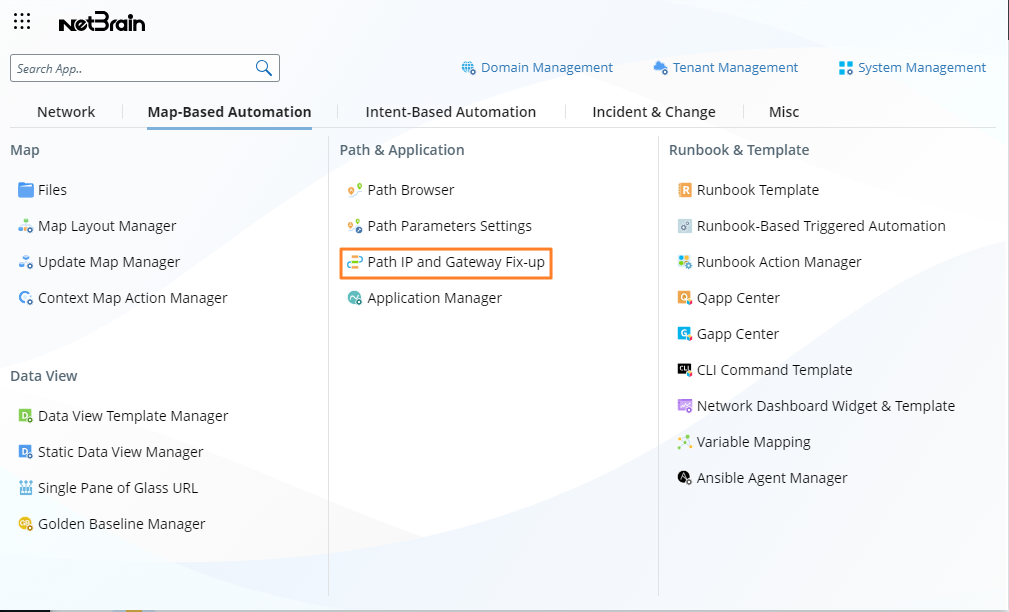The height and width of the screenshot is (612, 1009).
Task: Click the app grid launcher icon
Action: 22,21
